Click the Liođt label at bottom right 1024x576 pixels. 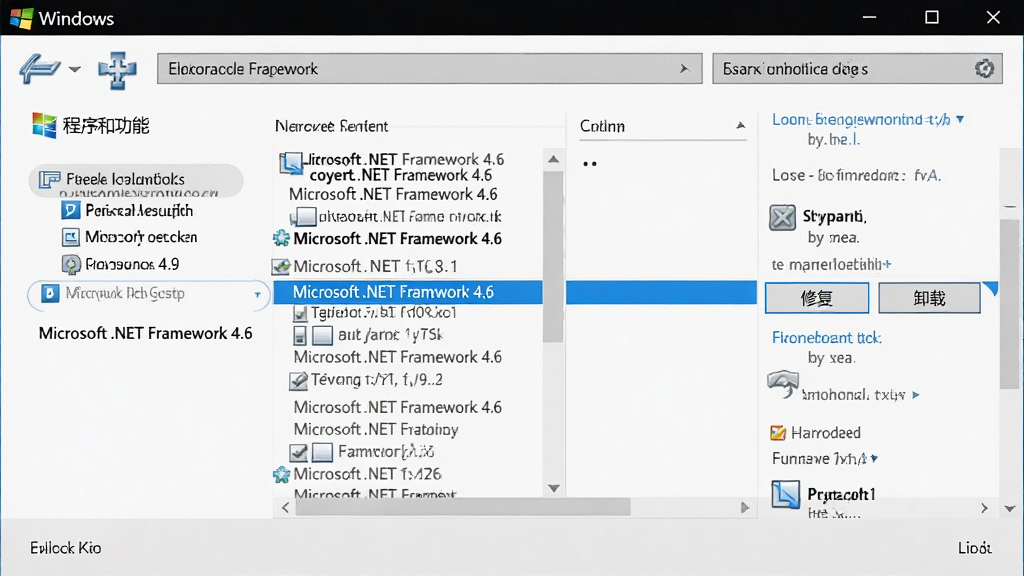pyautogui.click(x=974, y=548)
